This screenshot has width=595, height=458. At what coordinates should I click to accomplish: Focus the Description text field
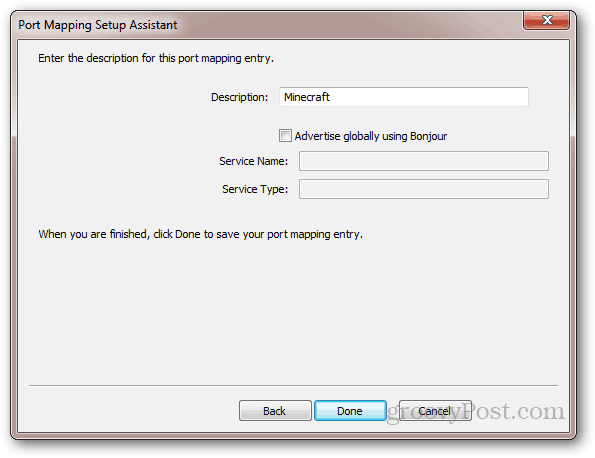point(404,97)
